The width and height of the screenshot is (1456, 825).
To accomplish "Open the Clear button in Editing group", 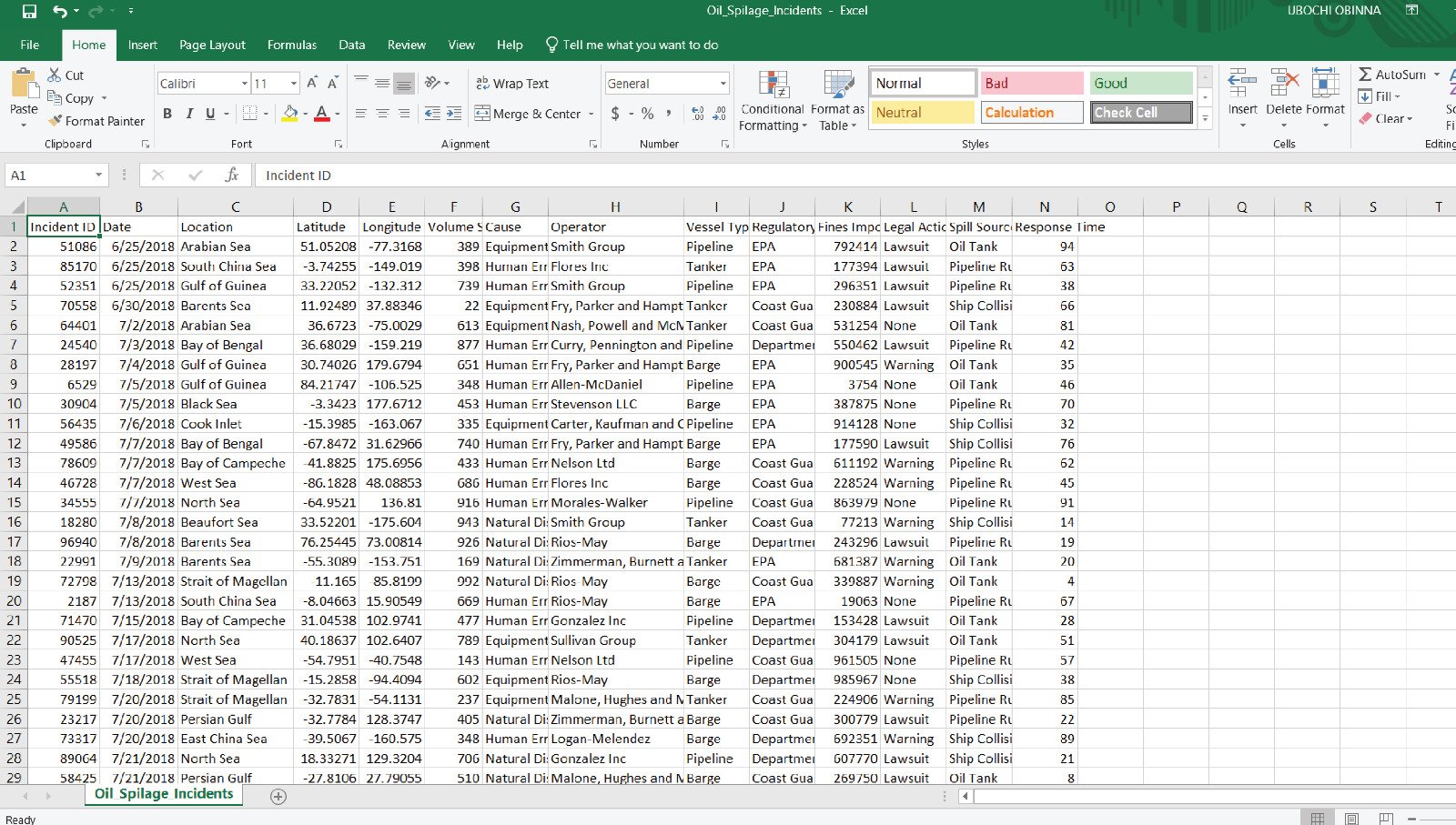I will click(1386, 118).
